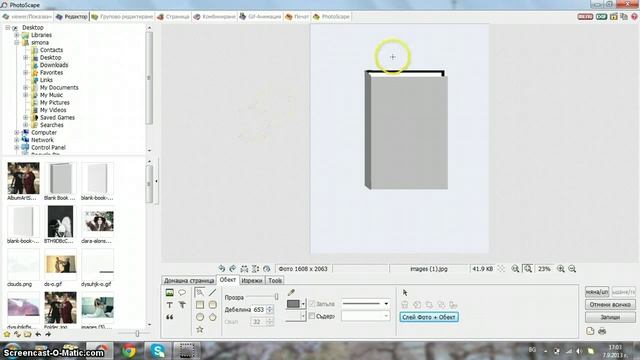Click the Отмени всичко button
Image resolution: width=640 pixels, height=360 pixels.
pos(610,304)
